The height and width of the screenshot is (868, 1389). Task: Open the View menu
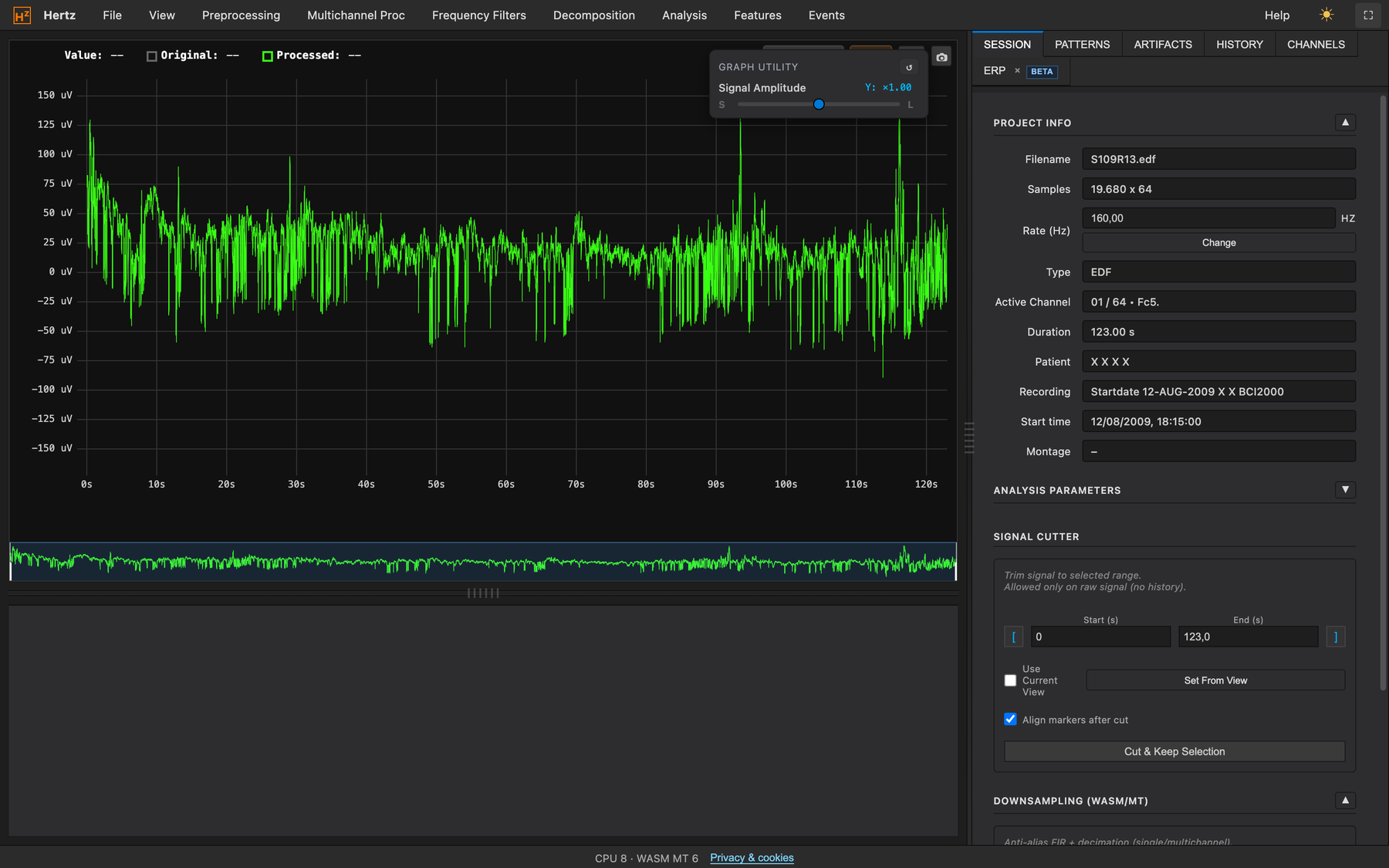(x=162, y=15)
